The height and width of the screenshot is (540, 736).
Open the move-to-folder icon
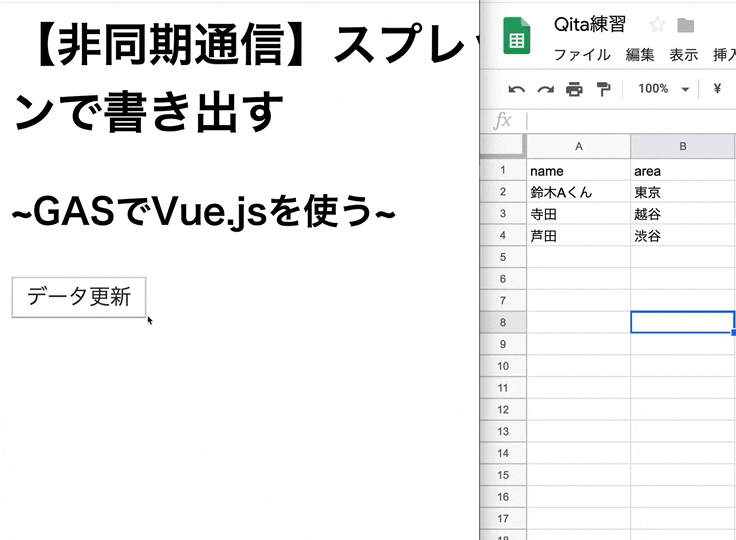pos(685,25)
